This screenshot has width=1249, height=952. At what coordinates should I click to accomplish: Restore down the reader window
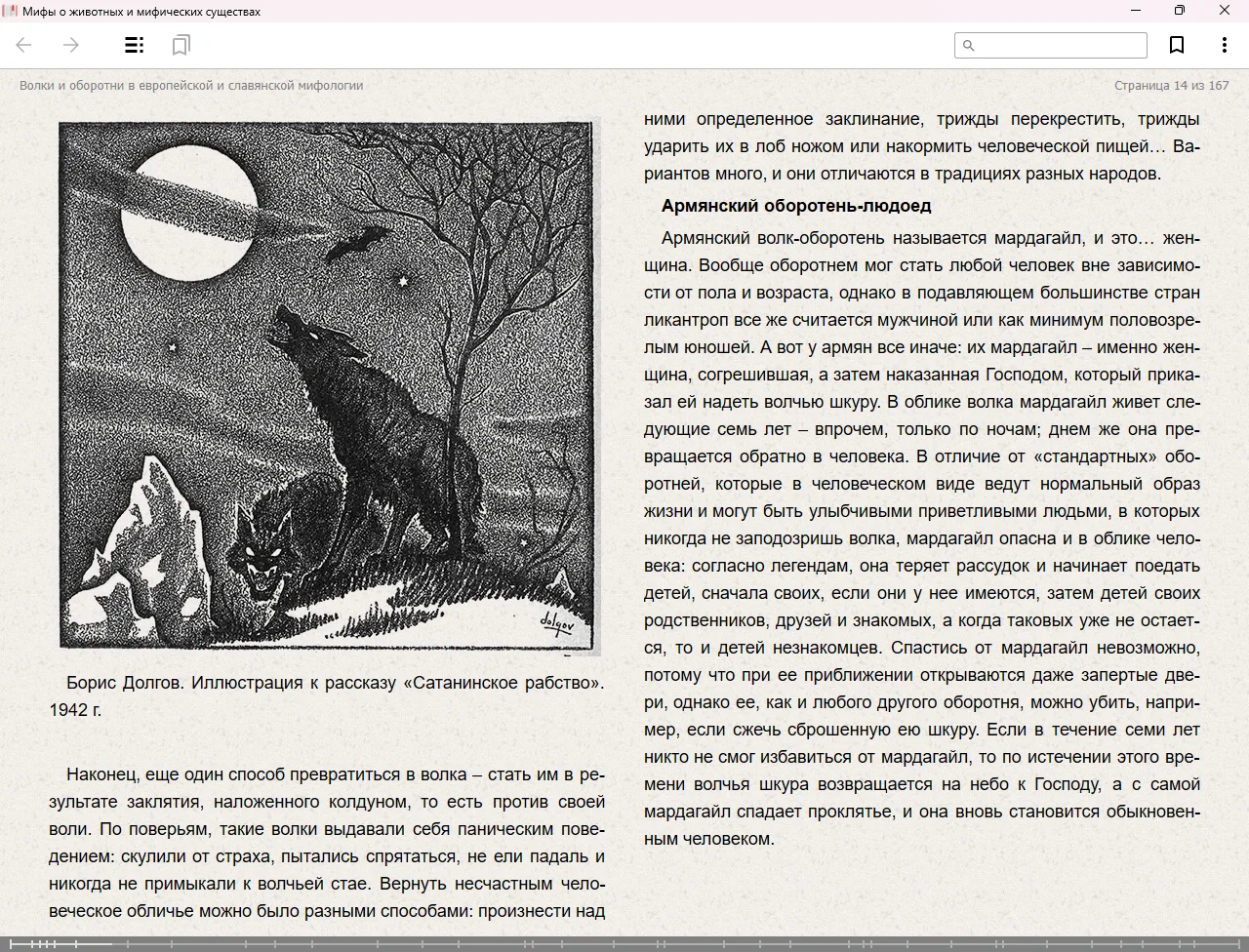click(x=1180, y=11)
